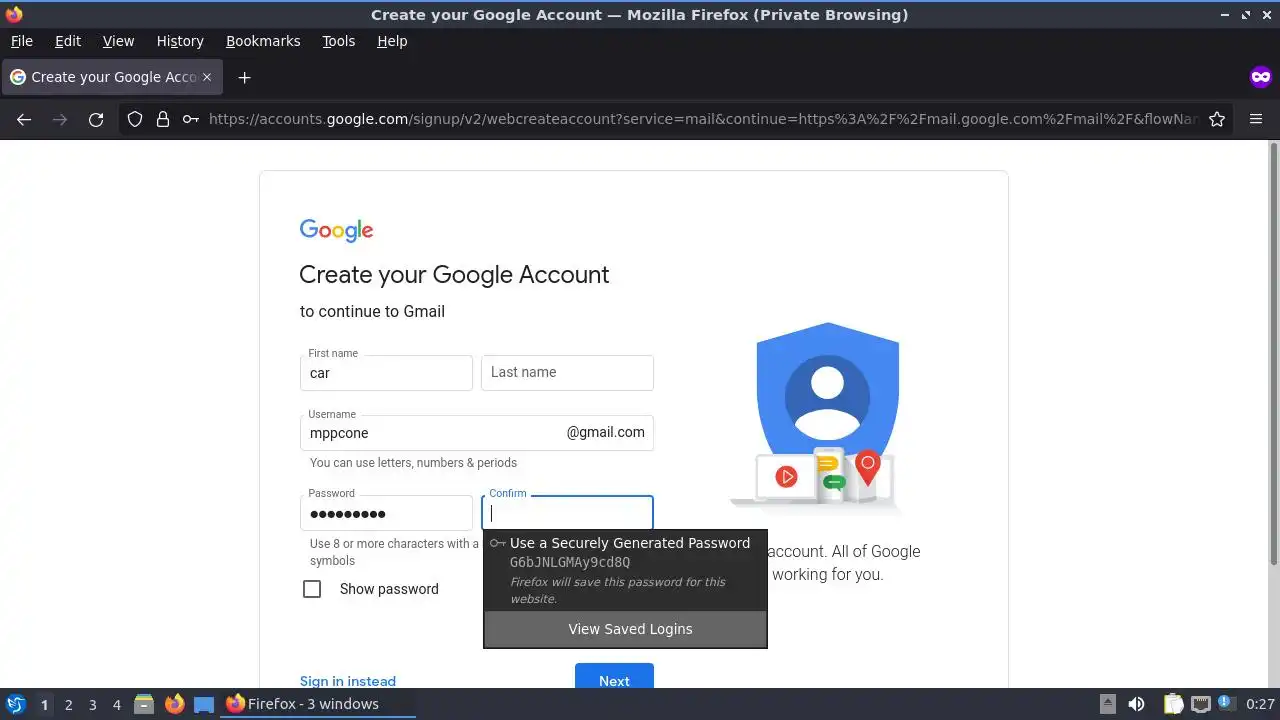
Task: Click the Next button
Action: coord(614,676)
